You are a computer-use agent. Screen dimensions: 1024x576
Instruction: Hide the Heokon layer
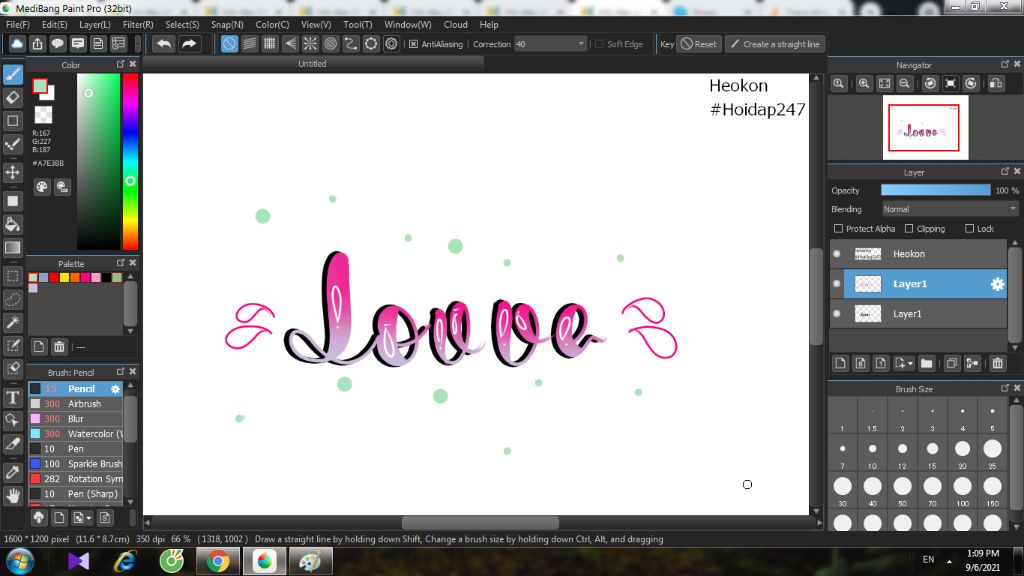point(837,253)
